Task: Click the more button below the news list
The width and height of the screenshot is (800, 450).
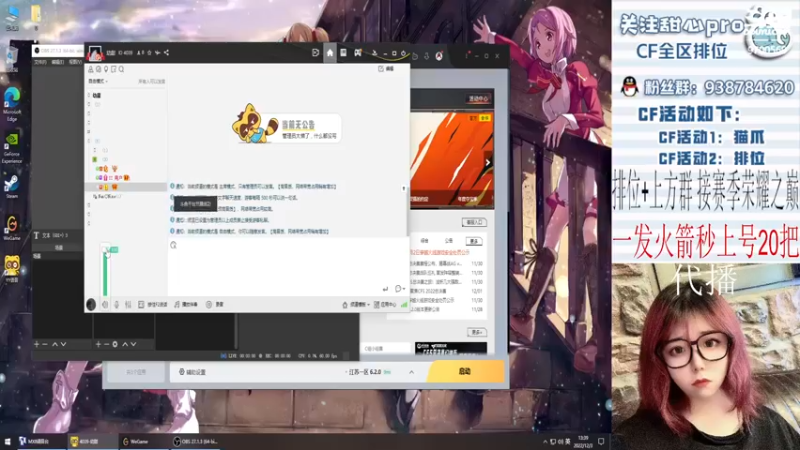Action: (x=477, y=332)
